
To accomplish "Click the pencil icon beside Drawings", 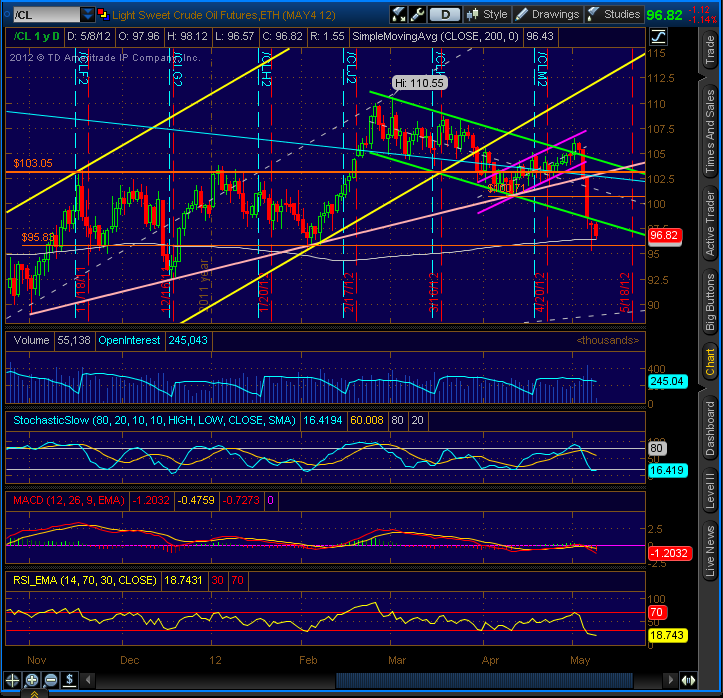I will coord(522,15).
